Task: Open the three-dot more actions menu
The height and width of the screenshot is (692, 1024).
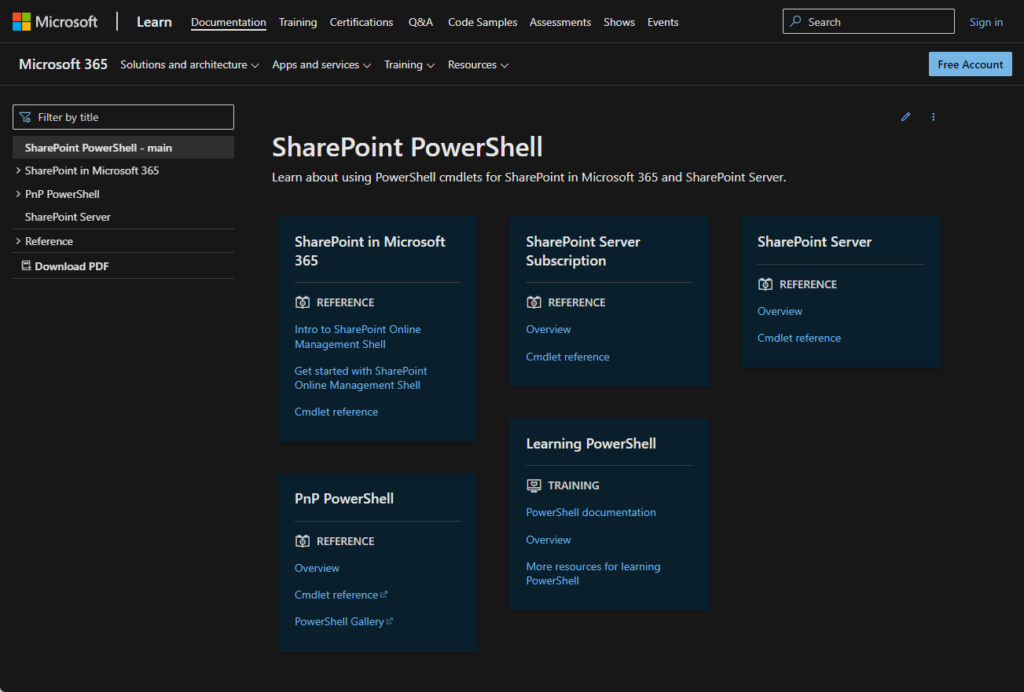Action: 933,117
